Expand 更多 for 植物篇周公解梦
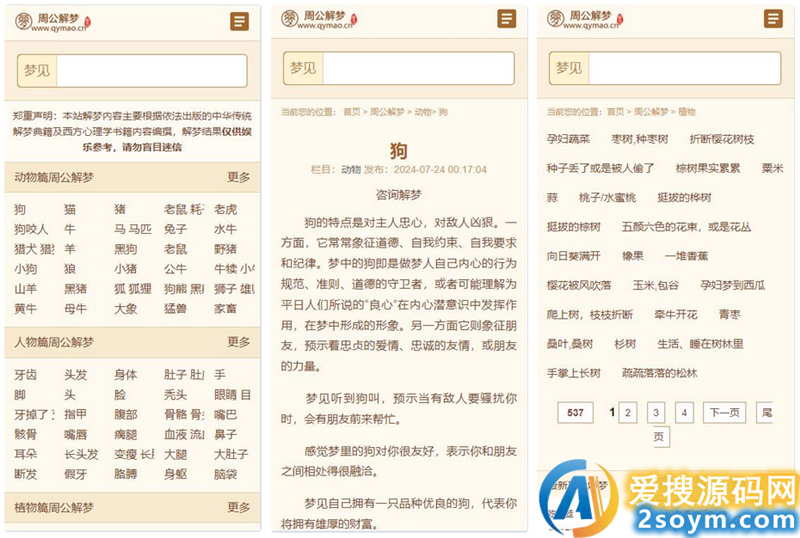 tap(238, 507)
